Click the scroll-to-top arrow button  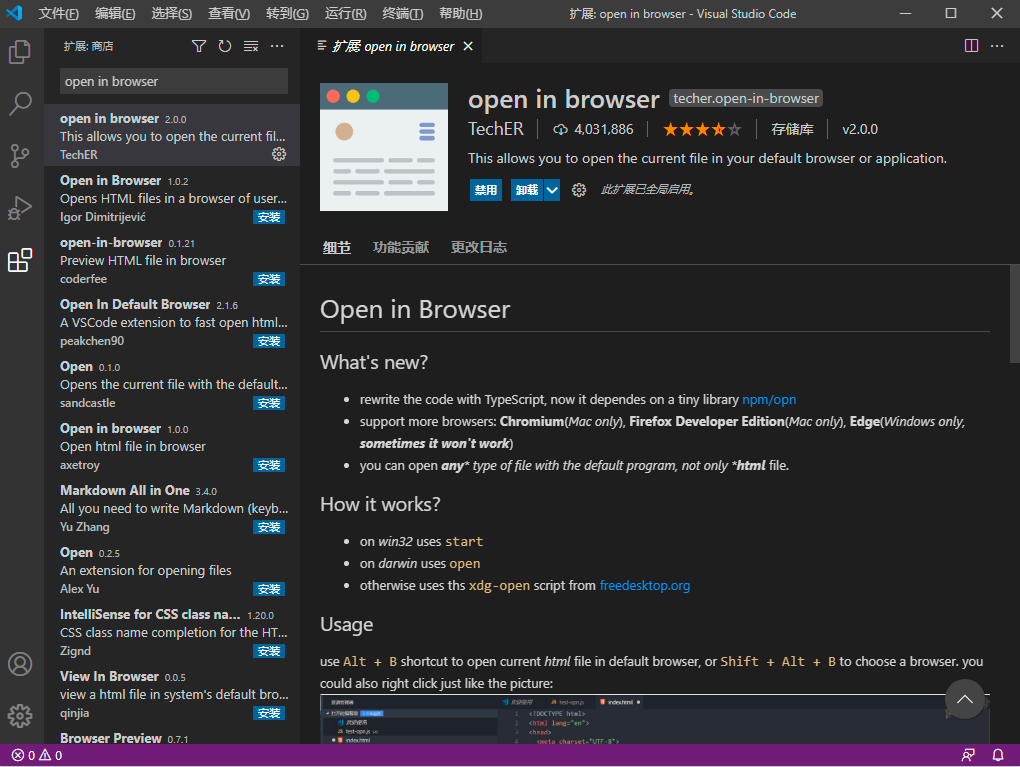pos(965,699)
